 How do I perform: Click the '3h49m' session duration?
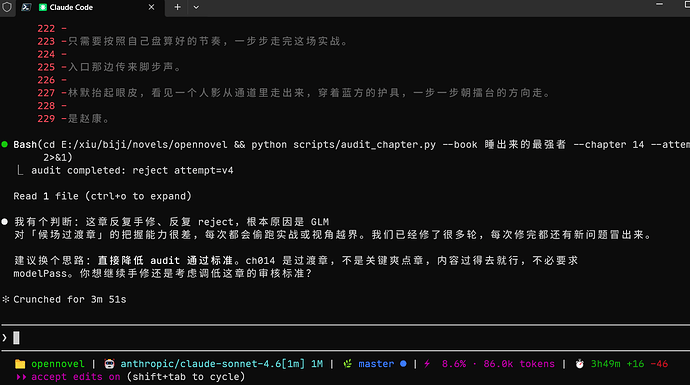(606, 364)
